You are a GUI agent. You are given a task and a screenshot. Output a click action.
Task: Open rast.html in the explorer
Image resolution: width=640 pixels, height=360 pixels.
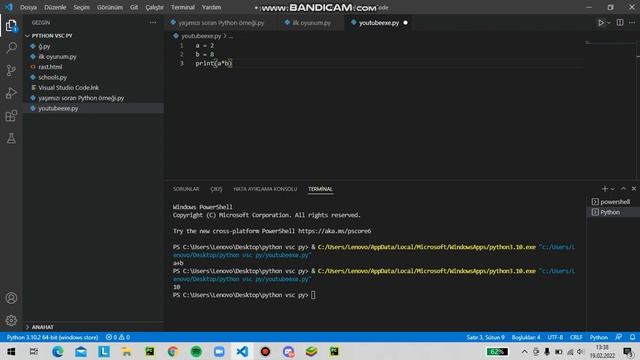coord(50,67)
